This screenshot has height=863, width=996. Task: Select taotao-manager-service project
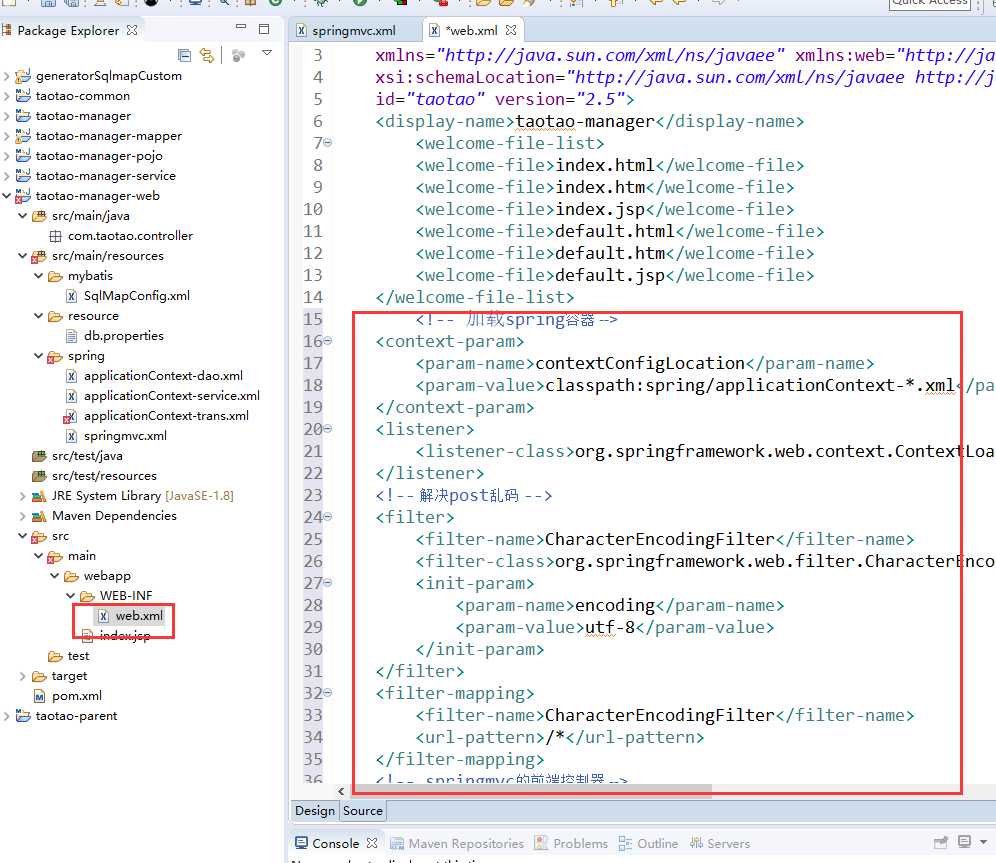click(105, 176)
